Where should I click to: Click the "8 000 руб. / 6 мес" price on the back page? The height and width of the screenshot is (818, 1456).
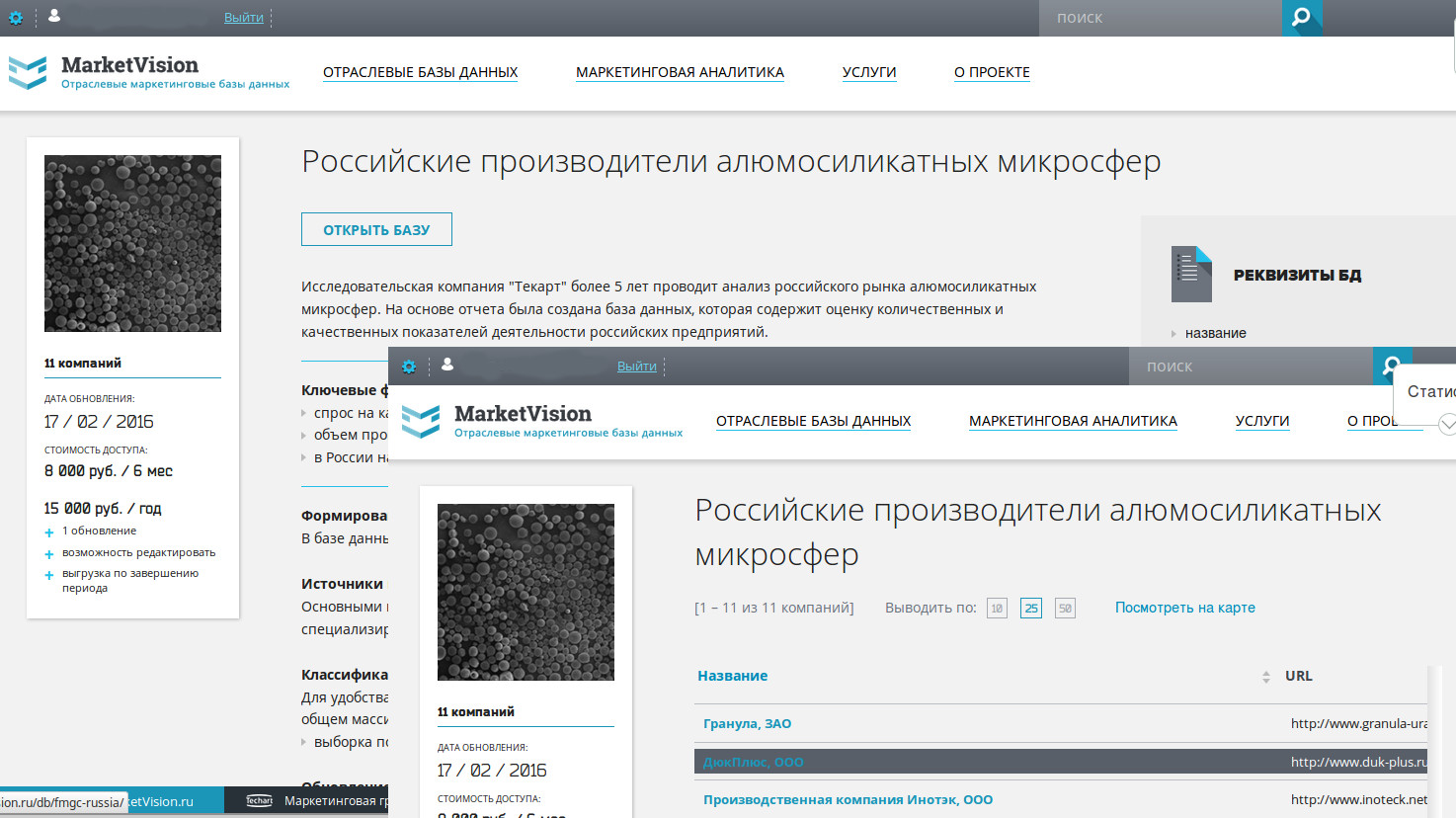point(109,471)
